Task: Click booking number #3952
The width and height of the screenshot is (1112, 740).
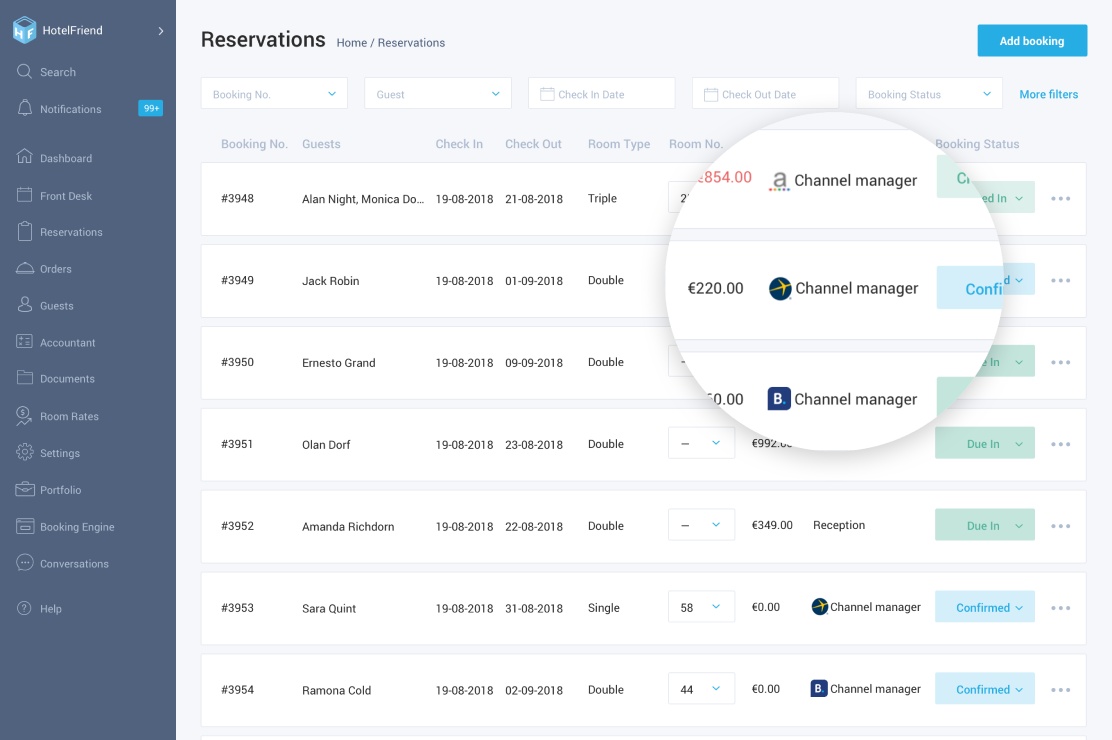Action: 237,526
